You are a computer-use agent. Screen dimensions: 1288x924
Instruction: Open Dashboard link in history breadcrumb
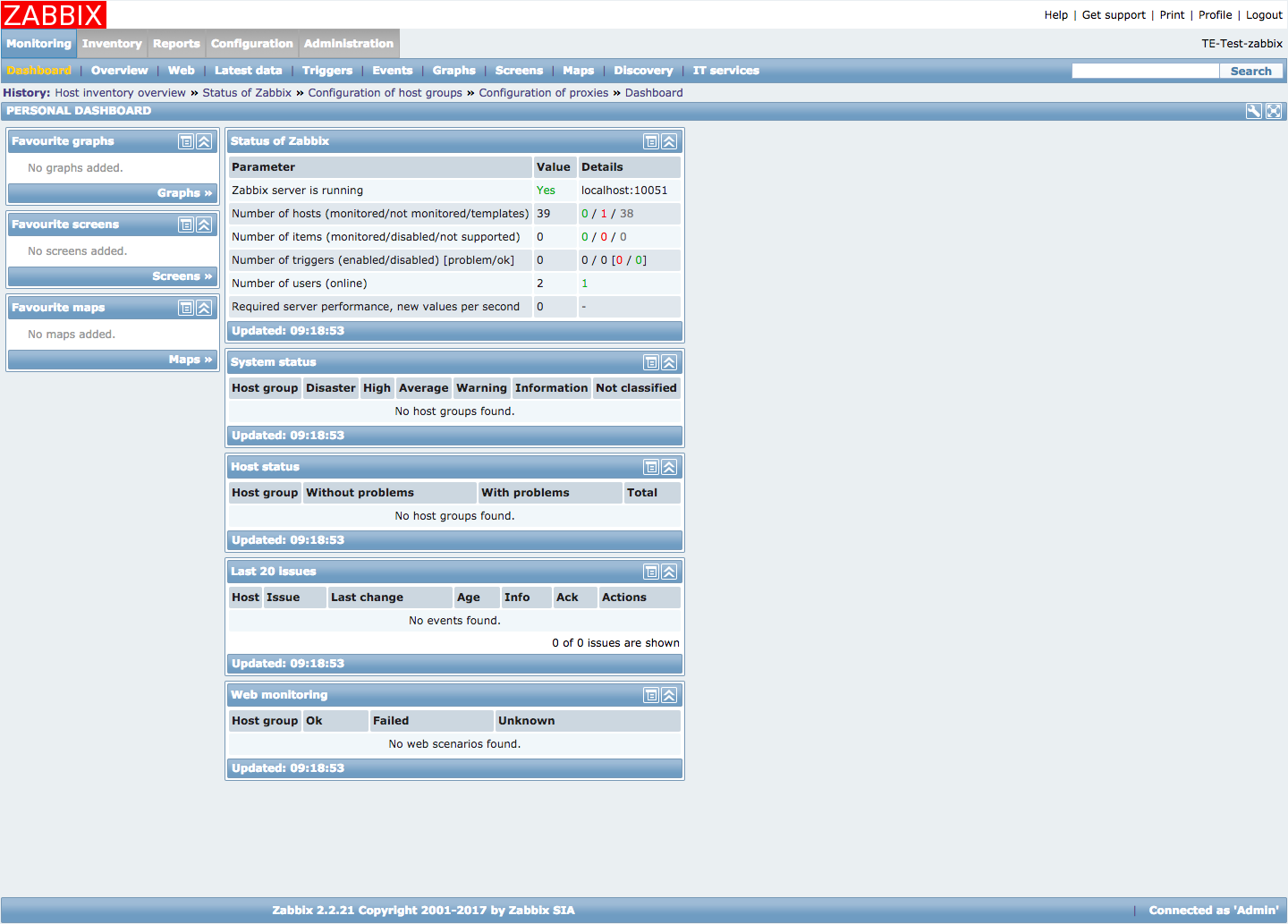[654, 93]
